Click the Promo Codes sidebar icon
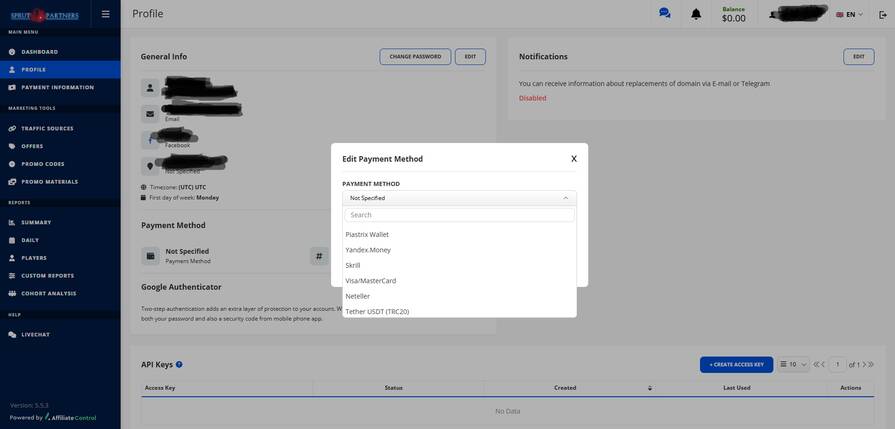This screenshot has width=895, height=429. tap(12, 164)
